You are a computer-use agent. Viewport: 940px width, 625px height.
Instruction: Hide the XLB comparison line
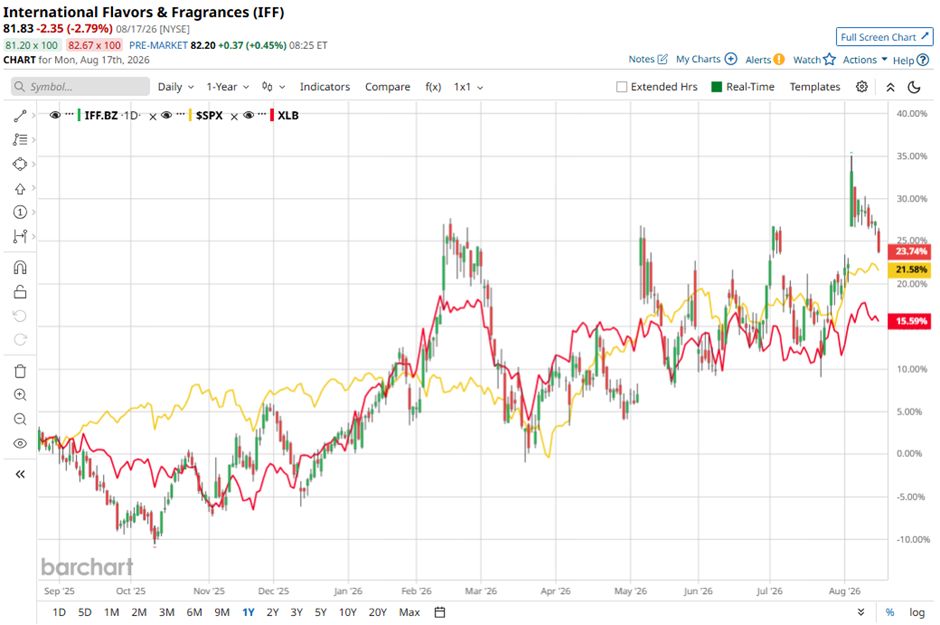click(249, 115)
